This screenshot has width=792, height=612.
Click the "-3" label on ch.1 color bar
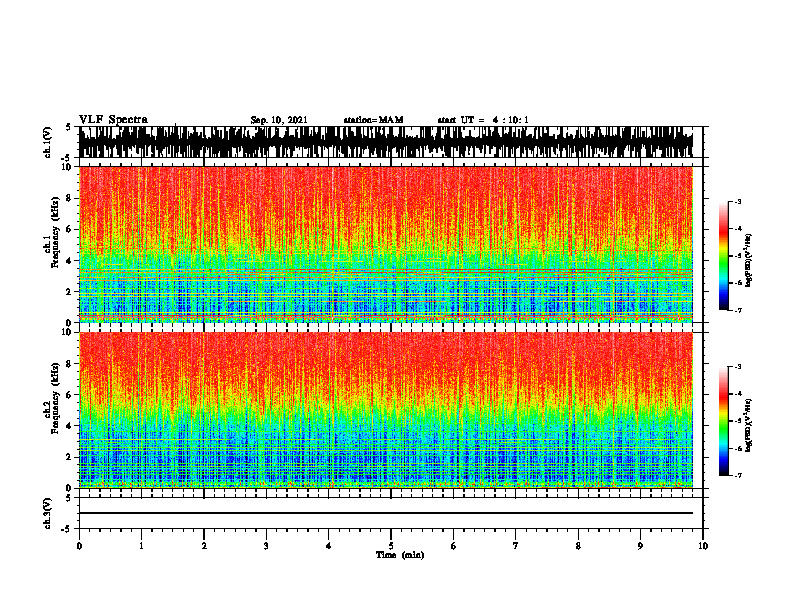coord(737,202)
